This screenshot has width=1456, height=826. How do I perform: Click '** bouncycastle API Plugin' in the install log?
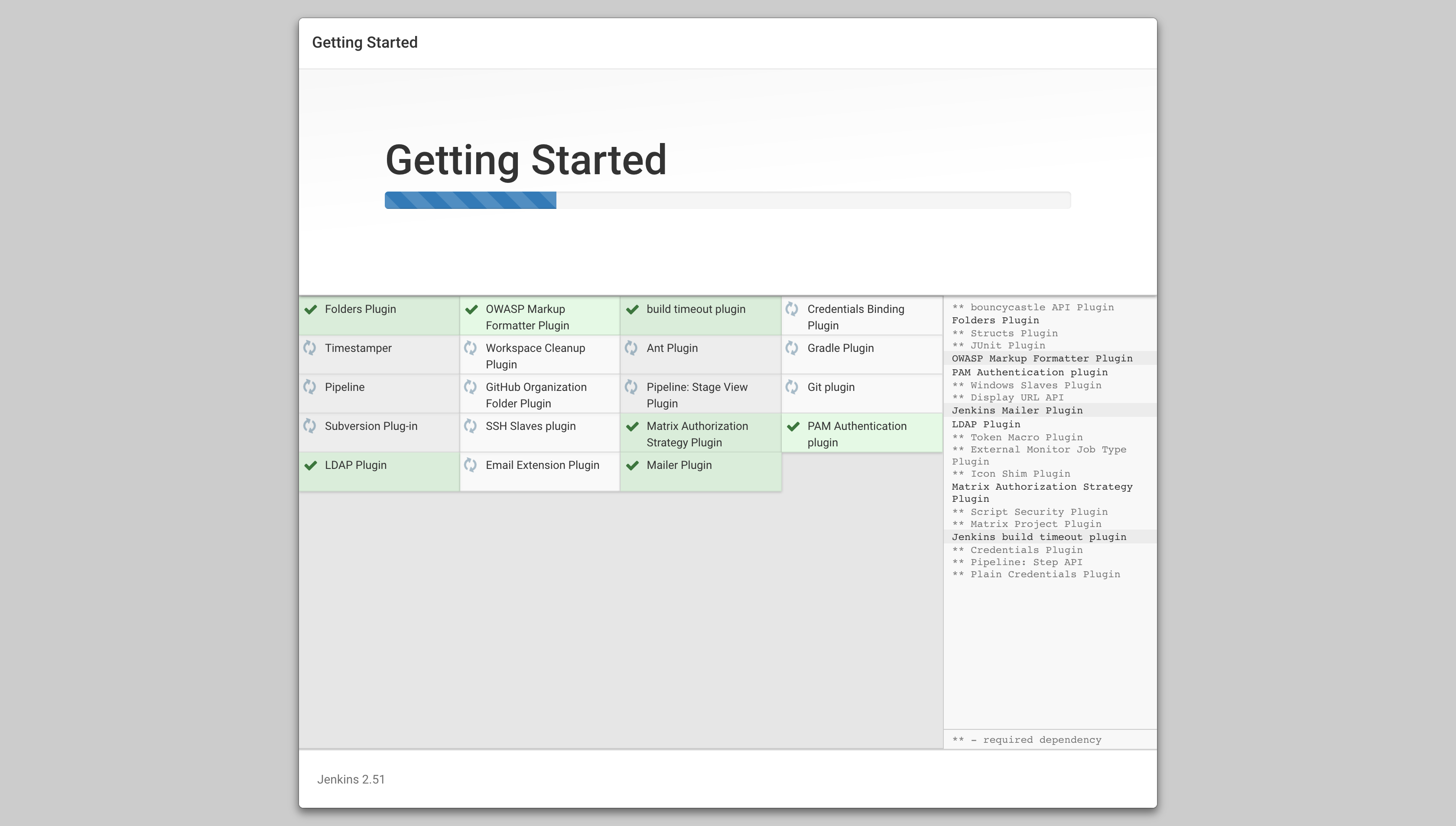point(1032,308)
